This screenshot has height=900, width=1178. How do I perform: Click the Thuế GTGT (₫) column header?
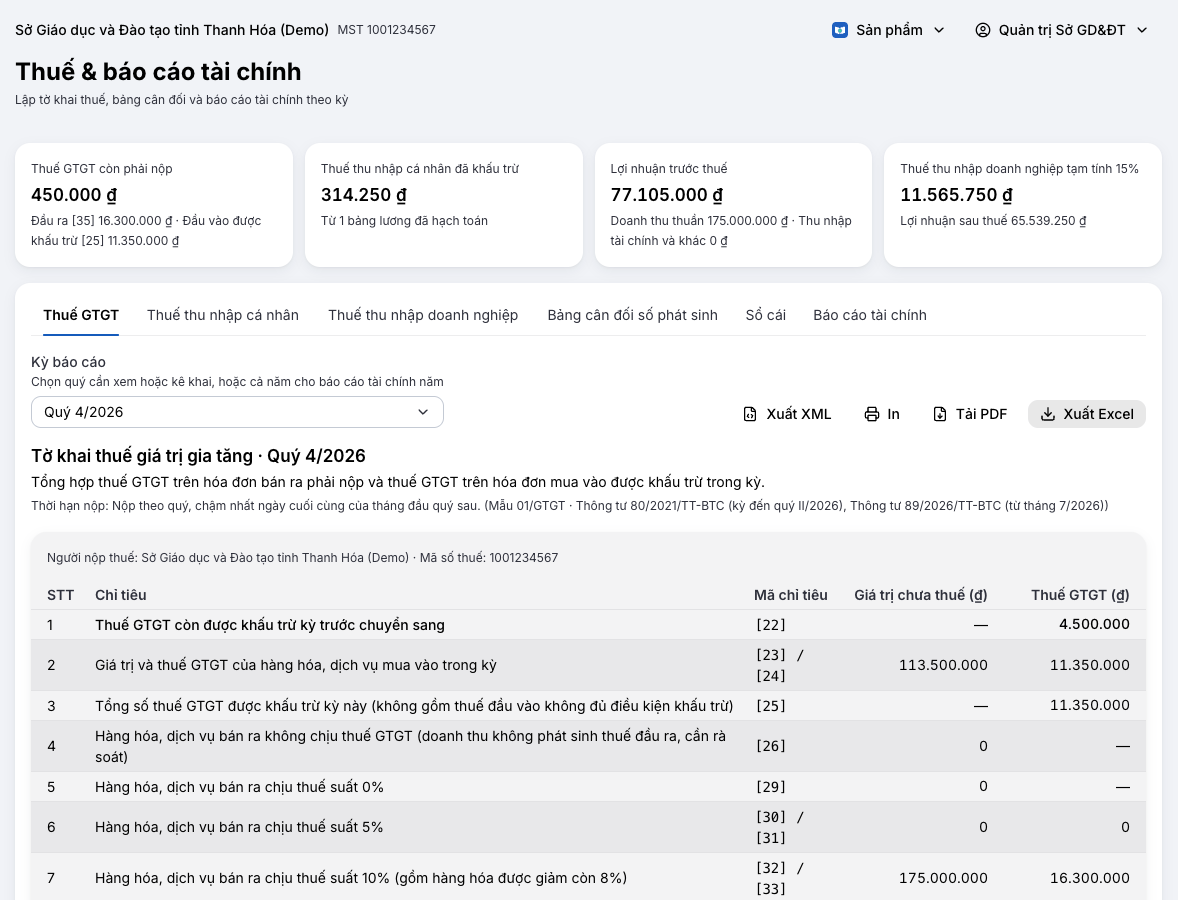point(1080,595)
